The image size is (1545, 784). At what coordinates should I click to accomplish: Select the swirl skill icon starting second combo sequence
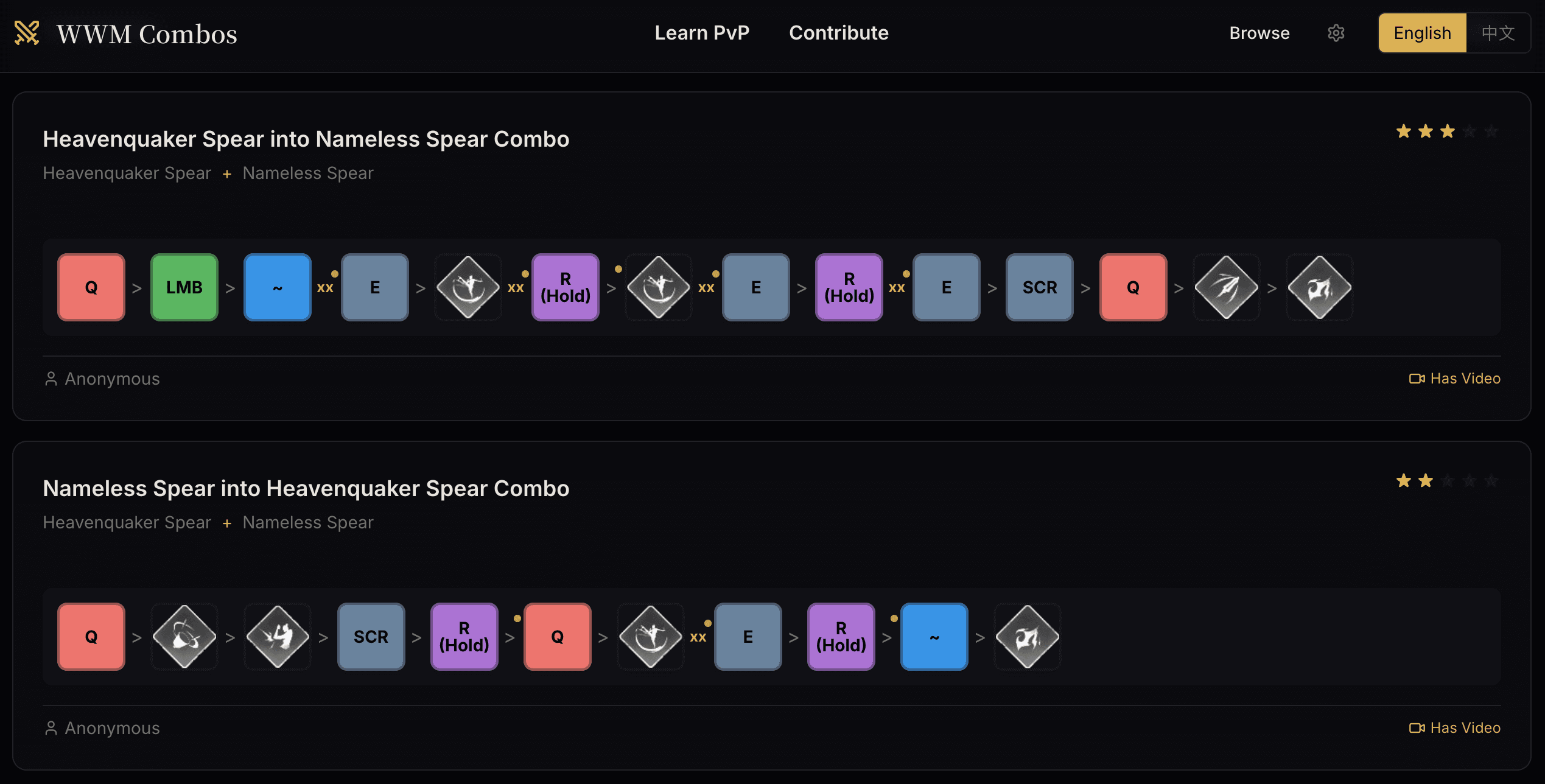[184, 636]
